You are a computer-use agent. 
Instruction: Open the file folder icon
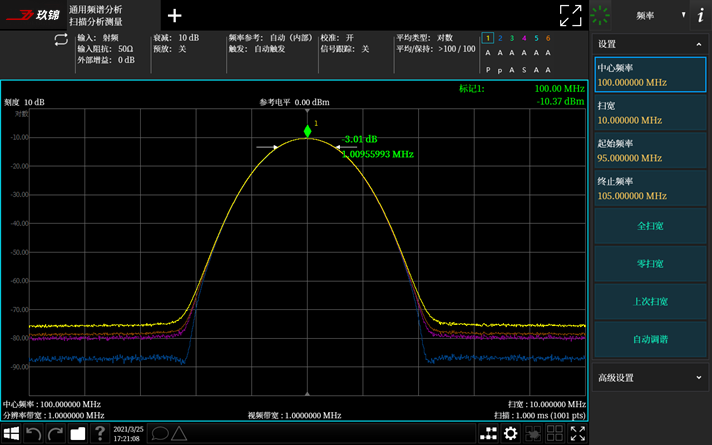coord(78,433)
